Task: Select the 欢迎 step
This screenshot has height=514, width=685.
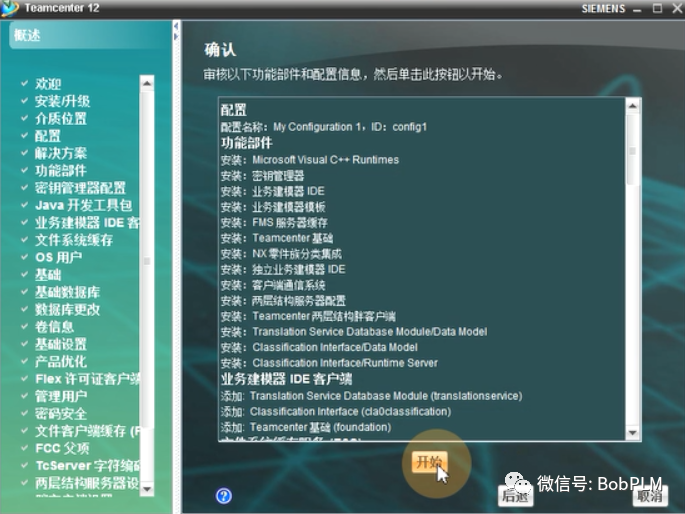Action: coord(48,84)
